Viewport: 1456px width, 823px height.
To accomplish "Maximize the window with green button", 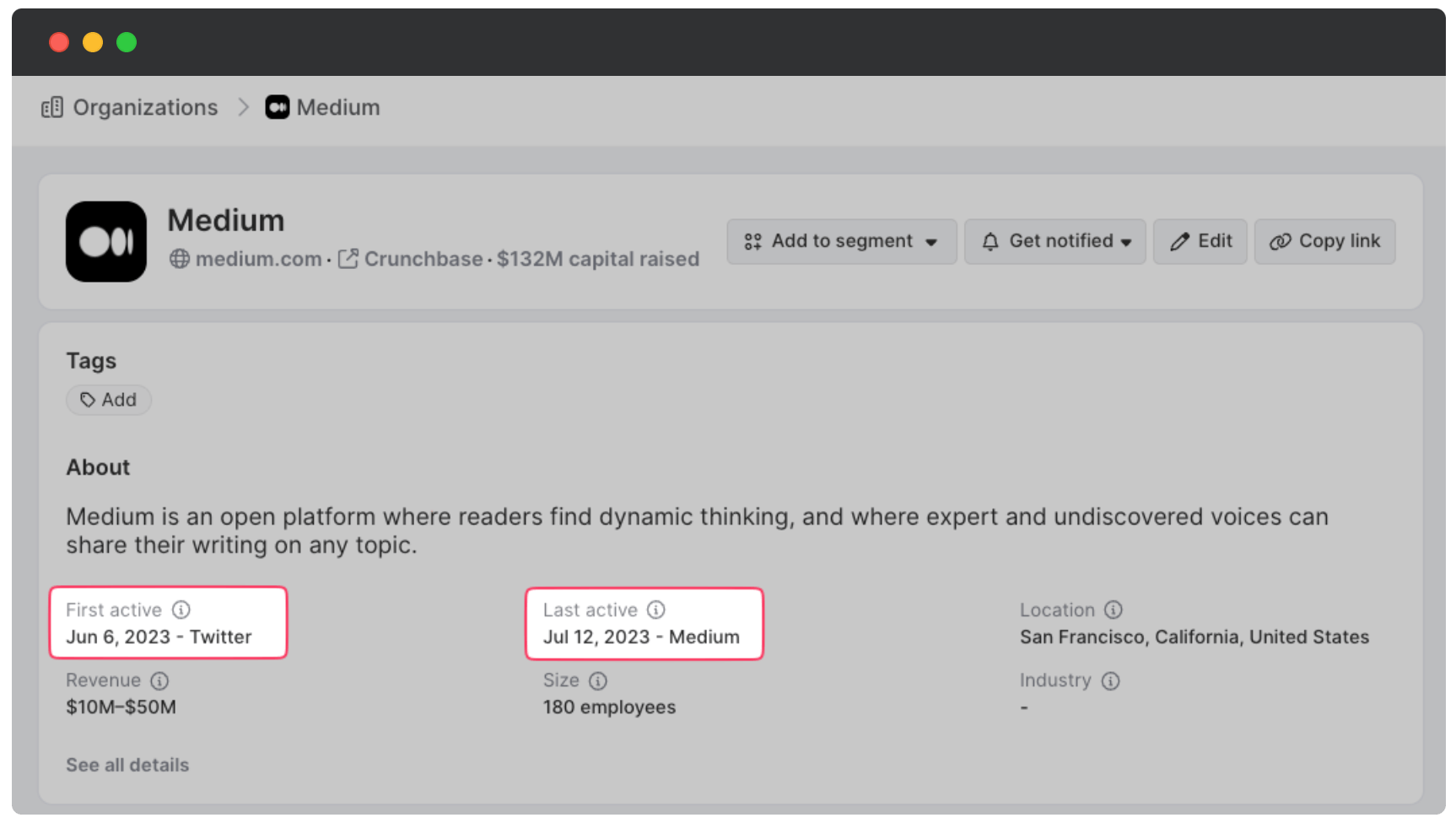I will pyautogui.click(x=127, y=42).
